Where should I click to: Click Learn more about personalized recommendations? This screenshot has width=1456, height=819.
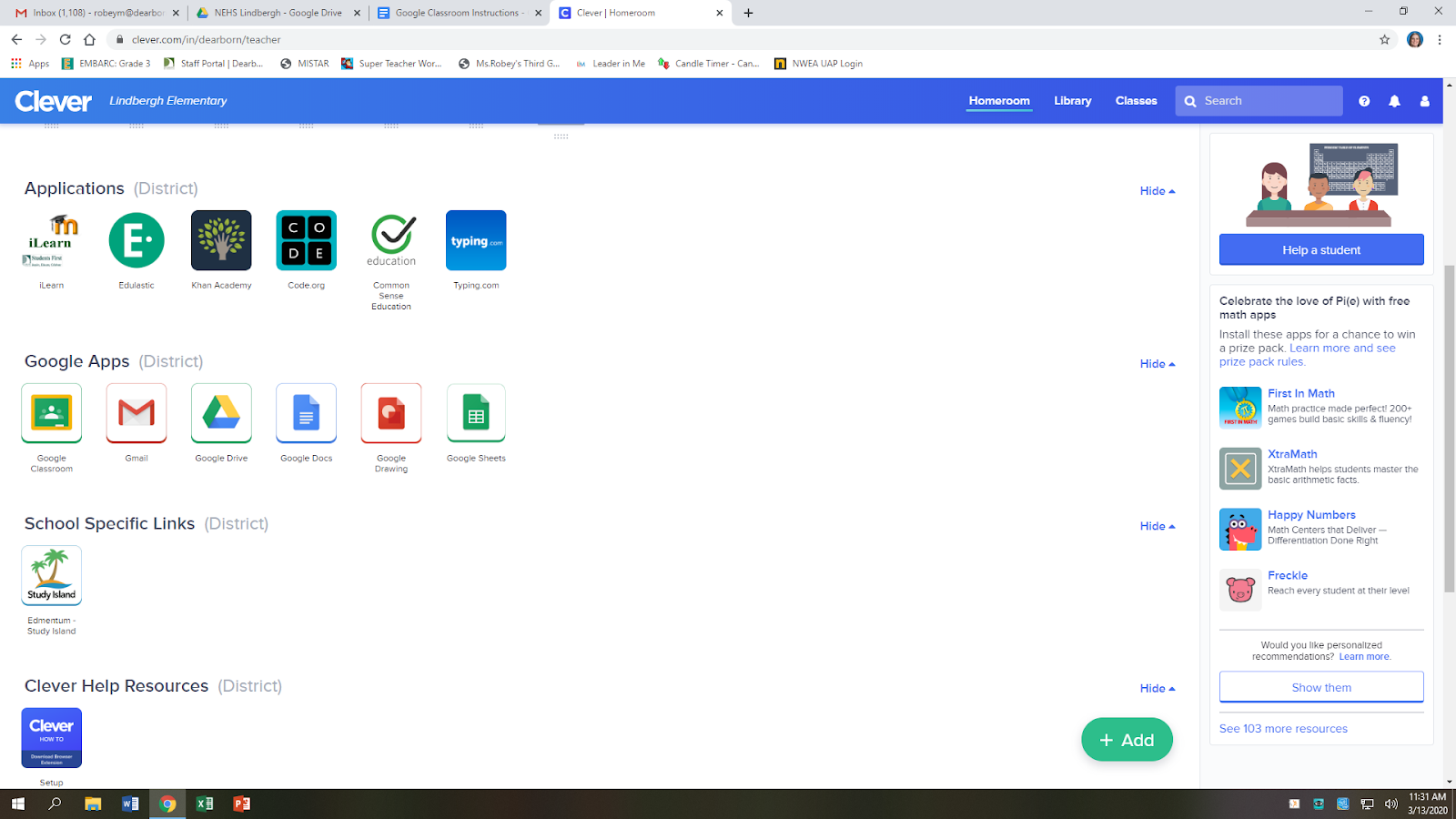[x=1364, y=657]
